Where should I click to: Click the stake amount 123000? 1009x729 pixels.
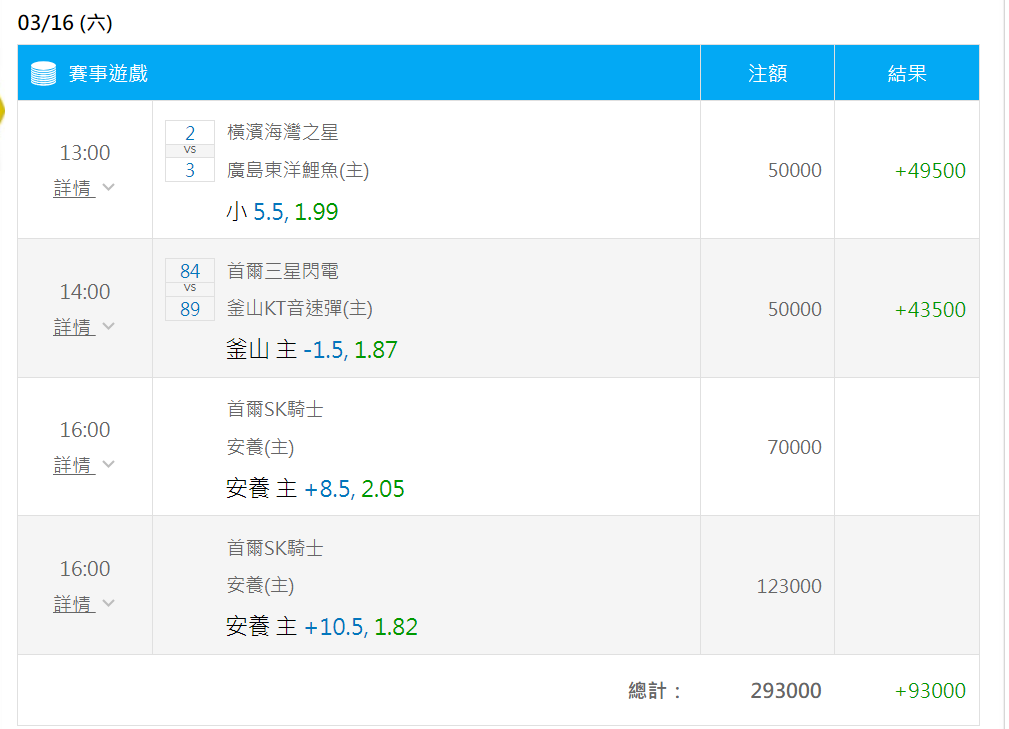click(789, 586)
